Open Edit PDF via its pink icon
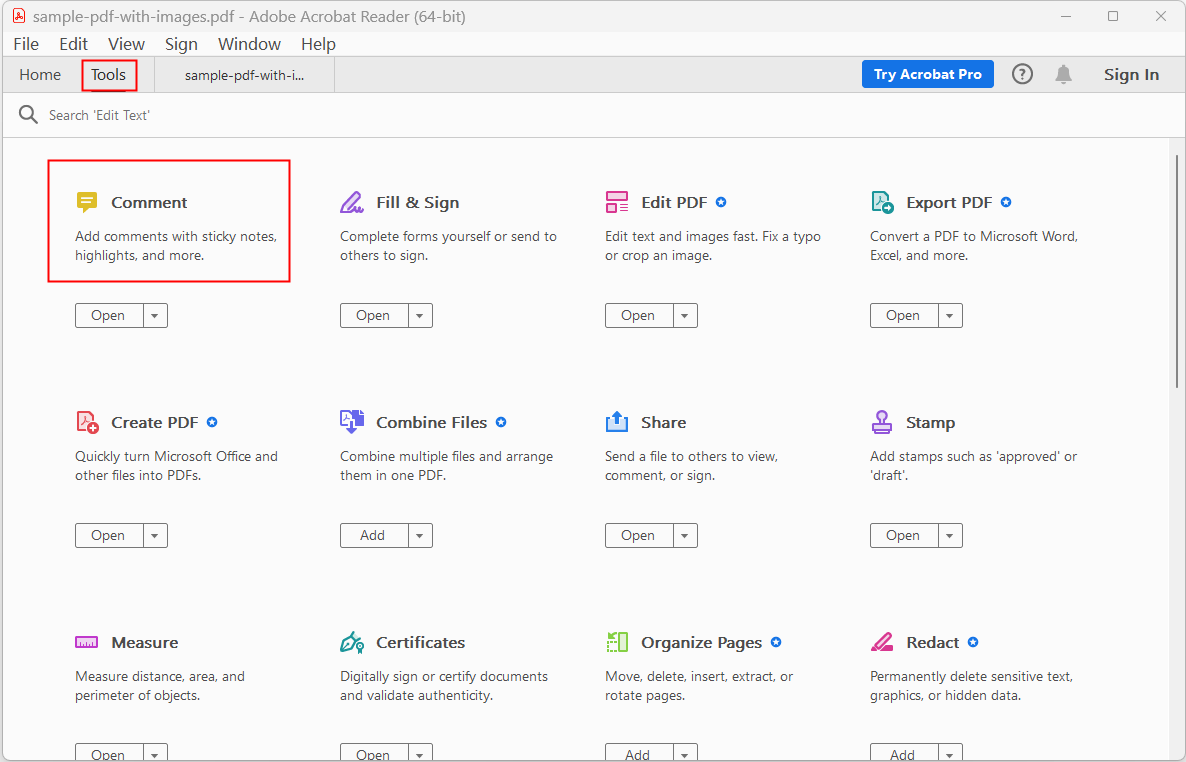 (617, 201)
